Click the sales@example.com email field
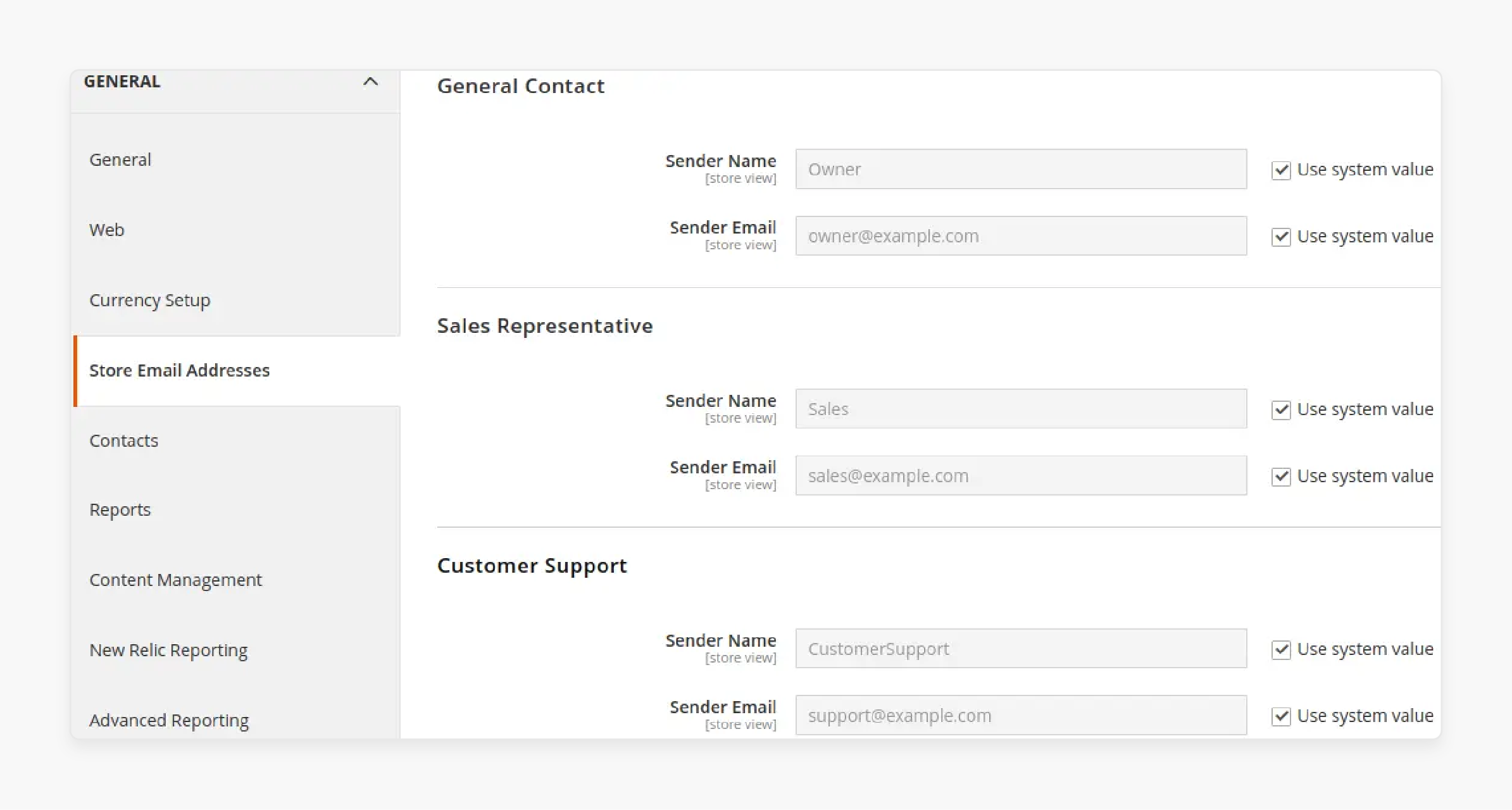 tap(1021, 476)
